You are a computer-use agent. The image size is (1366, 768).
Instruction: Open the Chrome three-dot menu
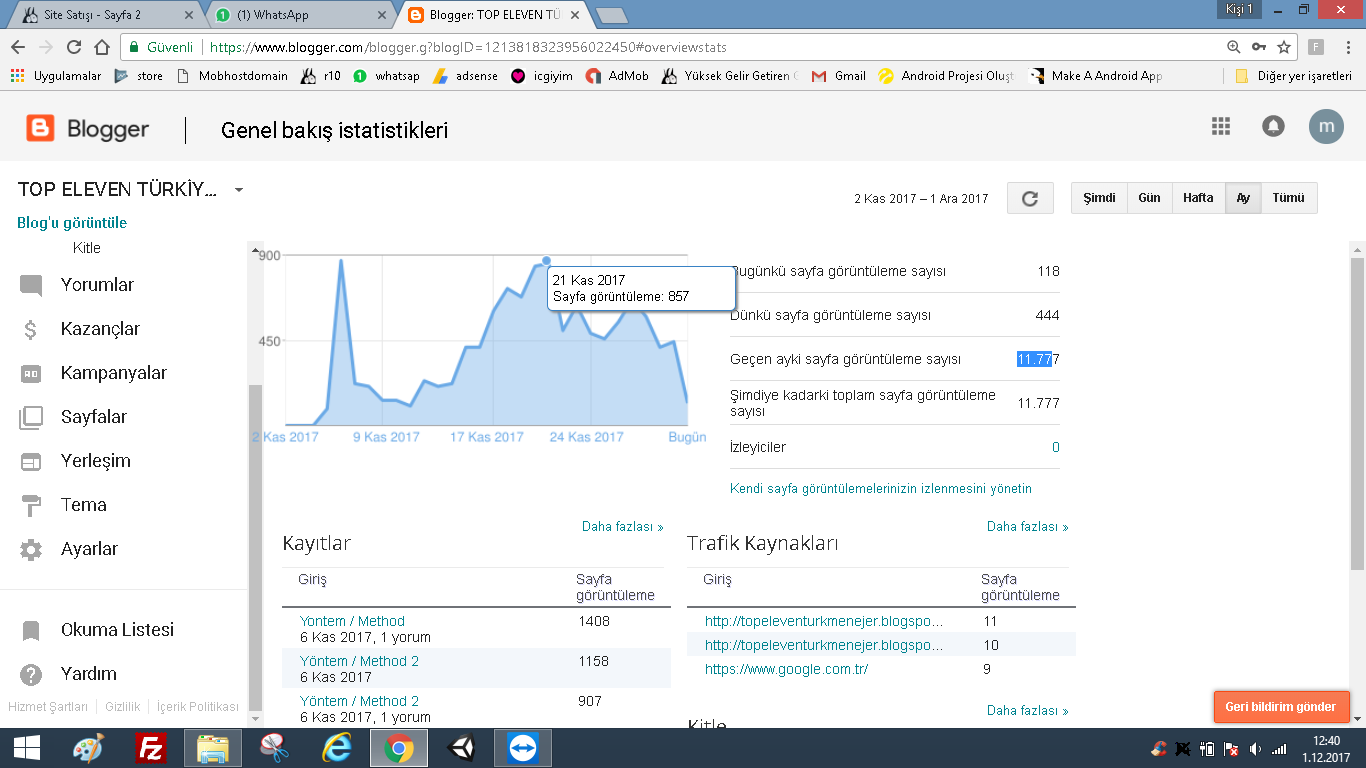pos(1348,47)
